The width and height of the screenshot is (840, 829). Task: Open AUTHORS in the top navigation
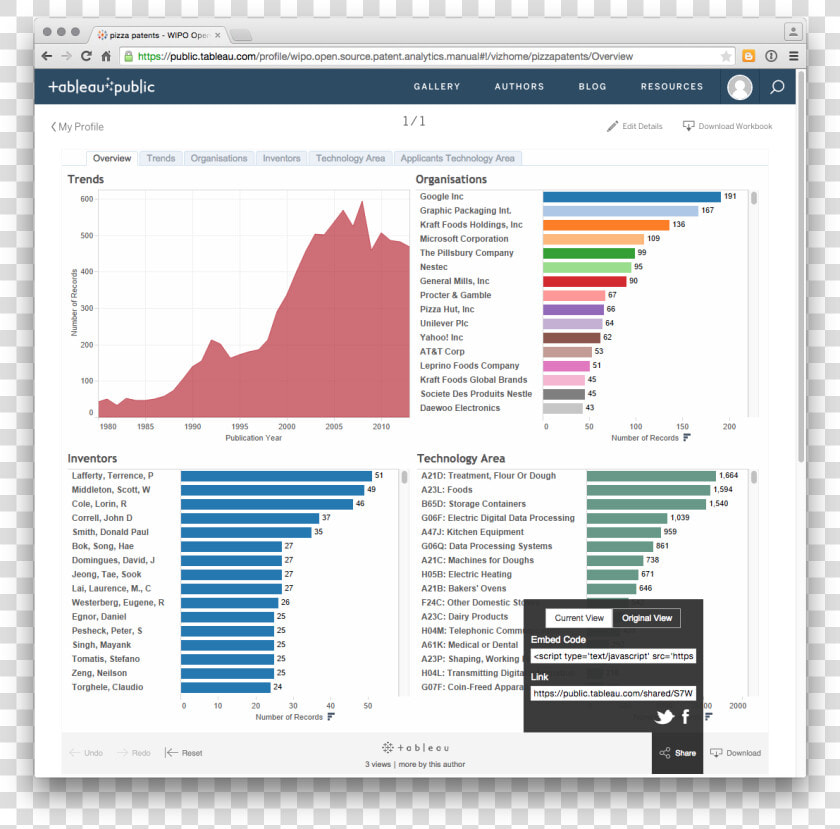pos(519,86)
